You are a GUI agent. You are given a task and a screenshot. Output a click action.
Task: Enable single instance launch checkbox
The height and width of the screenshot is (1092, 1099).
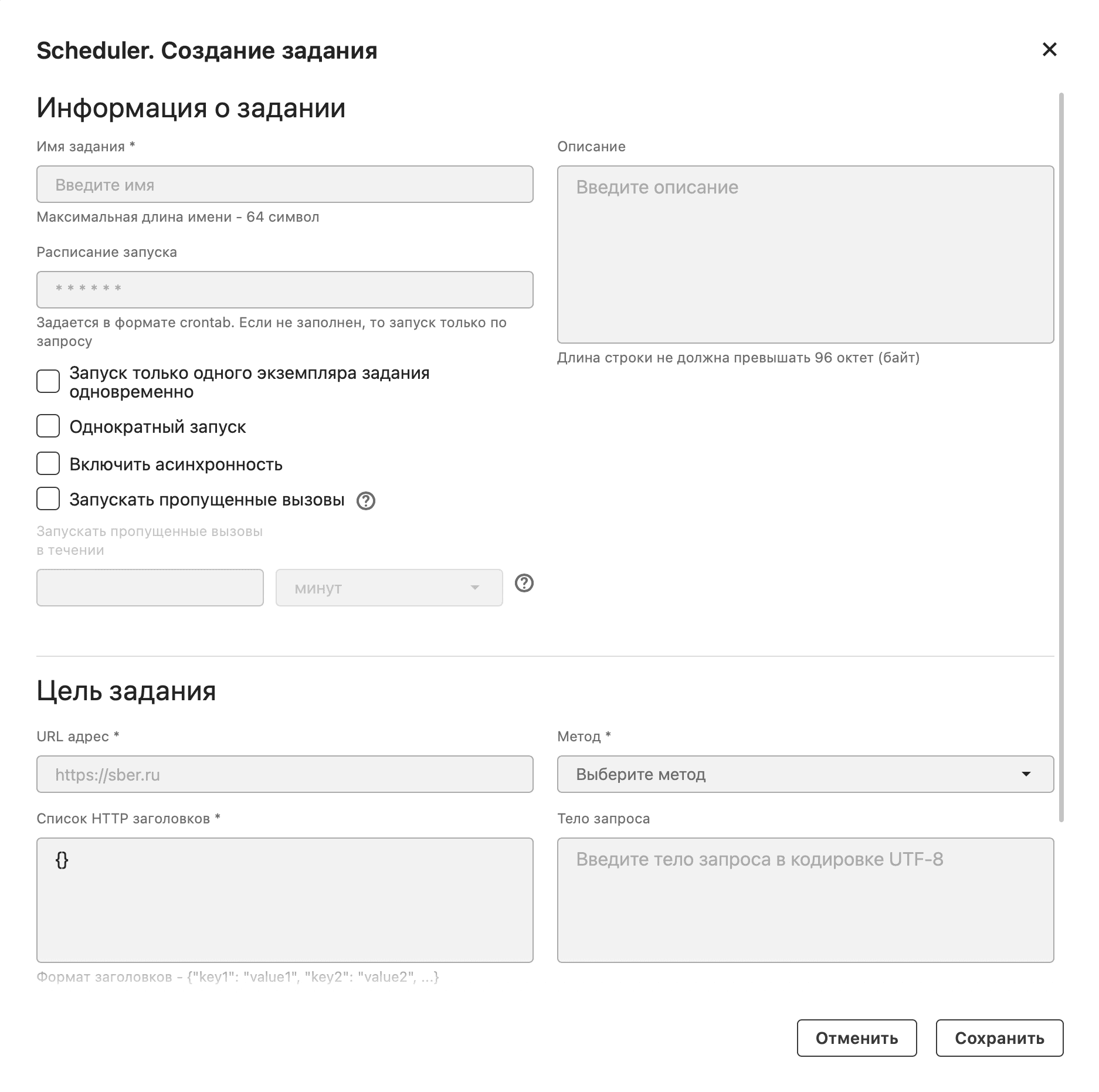coord(48,381)
